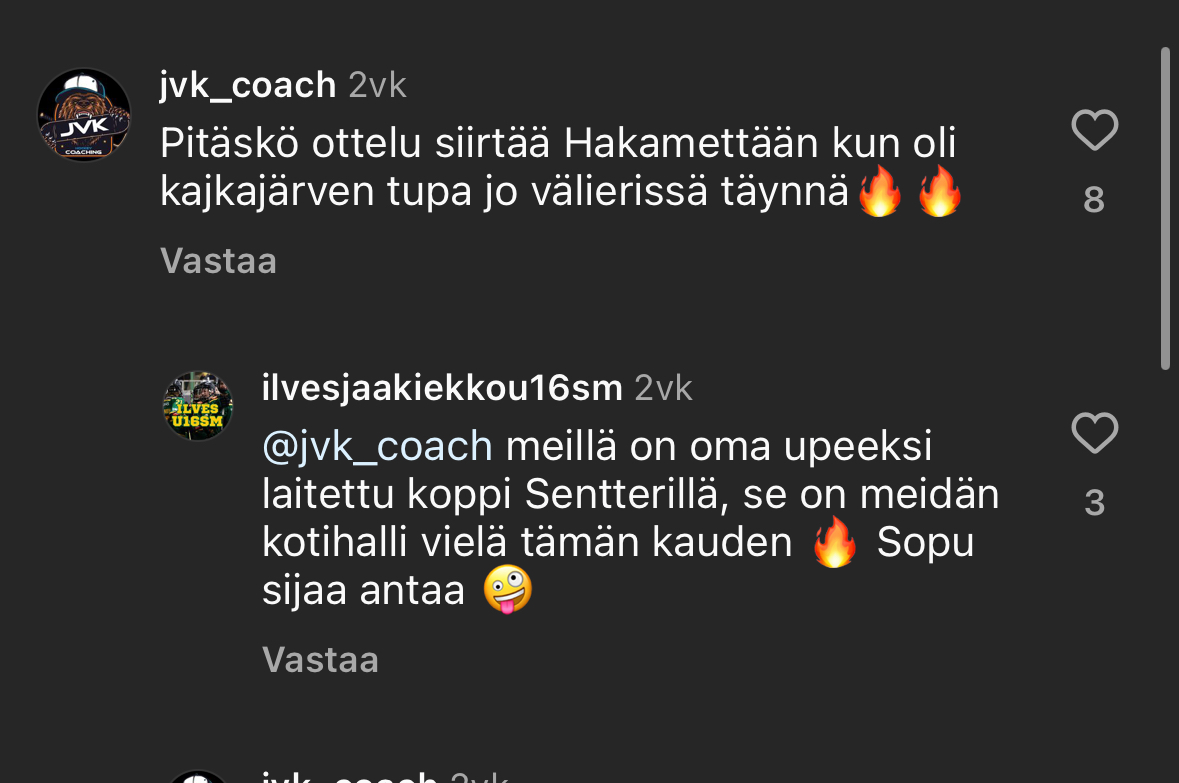Viewport: 1179px width, 783px height.
Task: Like the jvk_coach comment about Hakametsä
Action: (1094, 131)
